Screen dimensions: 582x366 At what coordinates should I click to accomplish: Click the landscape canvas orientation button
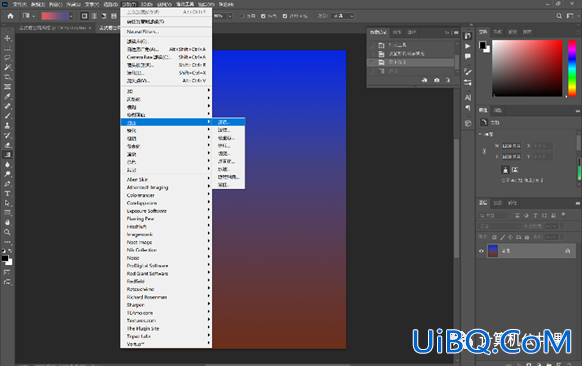coord(515,170)
